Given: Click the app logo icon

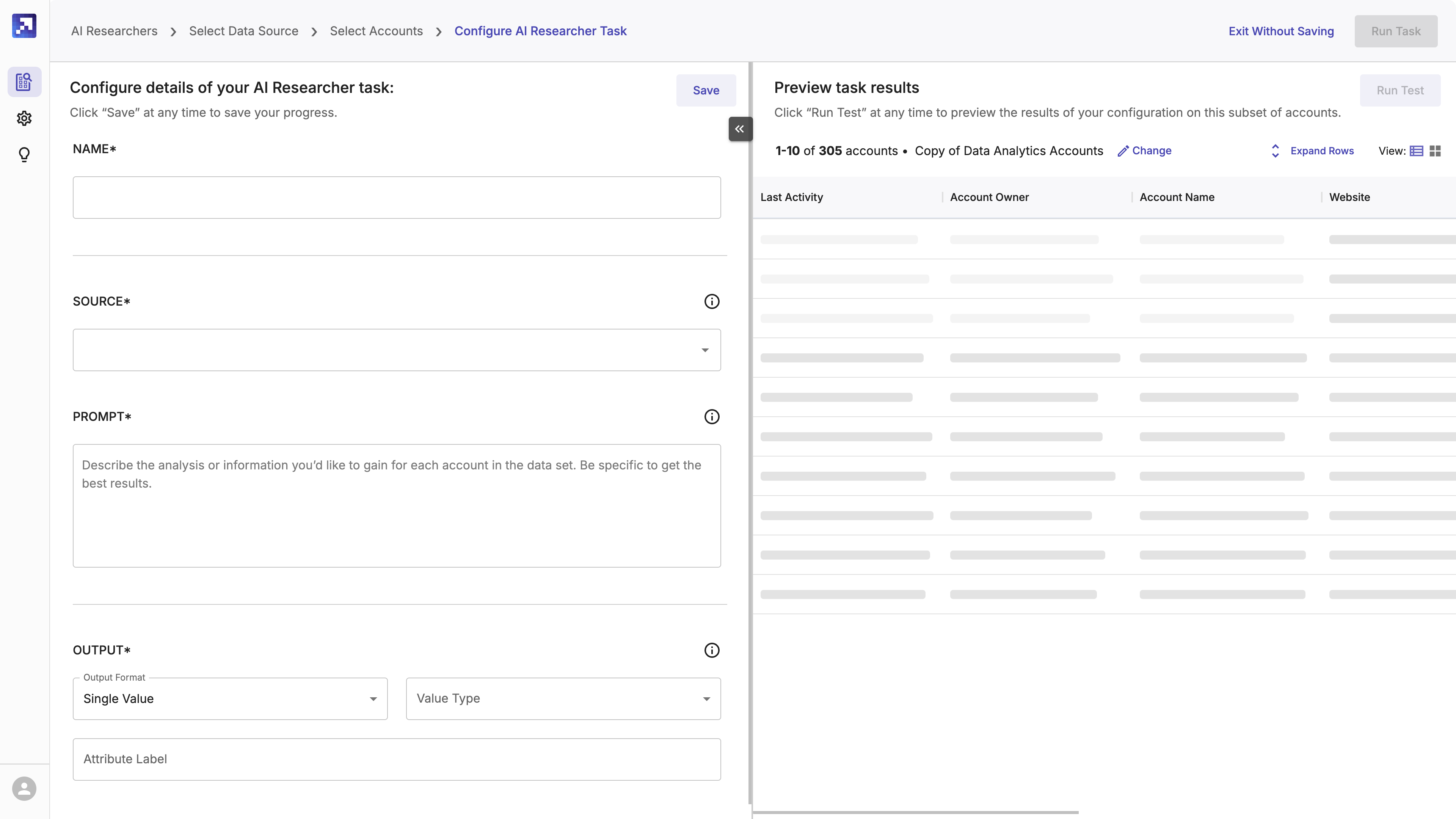Looking at the screenshot, I should click(24, 26).
